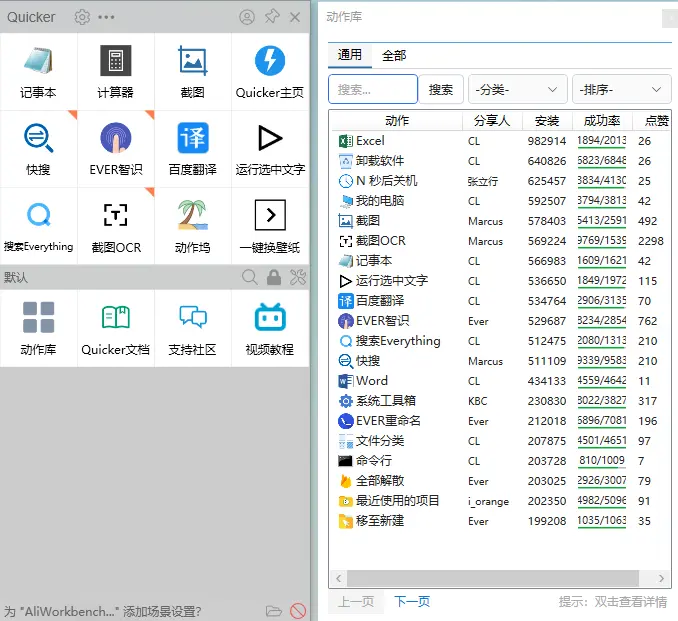Open the 动作库 action library tile
This screenshot has height=621, width=678.
38,329
